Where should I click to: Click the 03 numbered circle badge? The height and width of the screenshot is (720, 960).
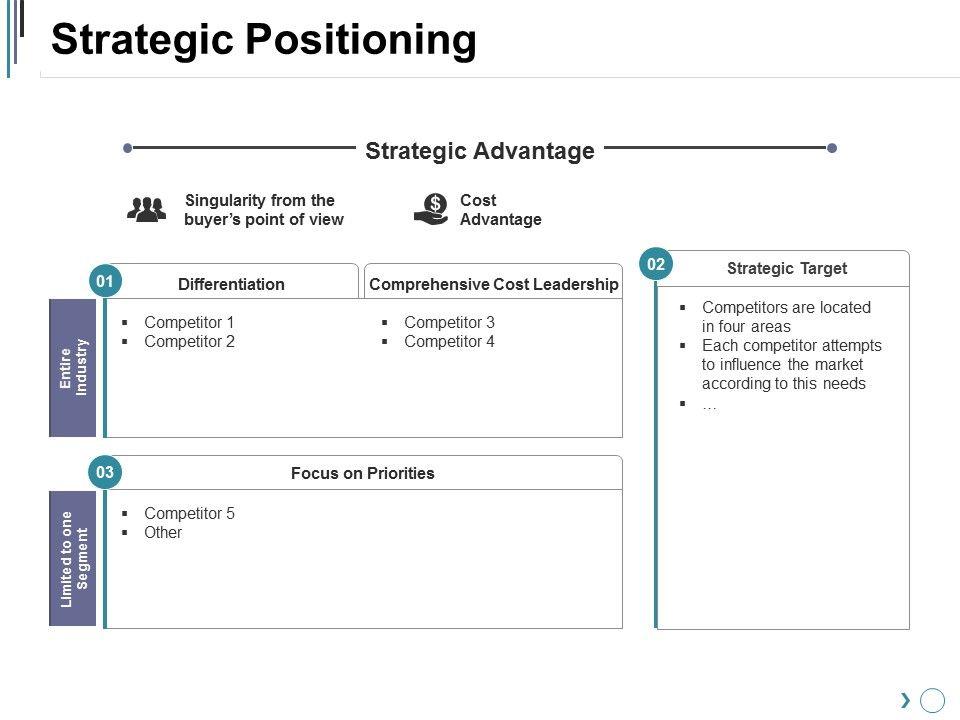105,472
